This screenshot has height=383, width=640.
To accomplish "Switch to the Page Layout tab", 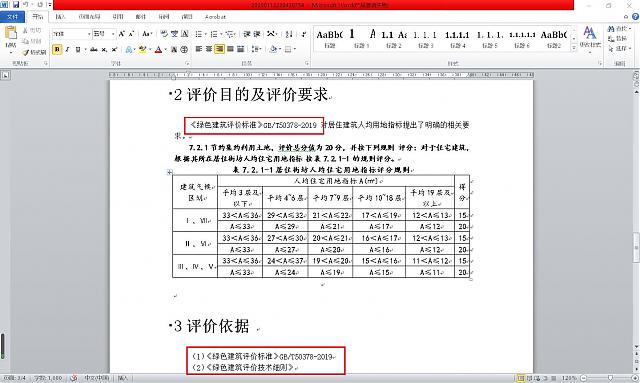I will click(x=89, y=17).
